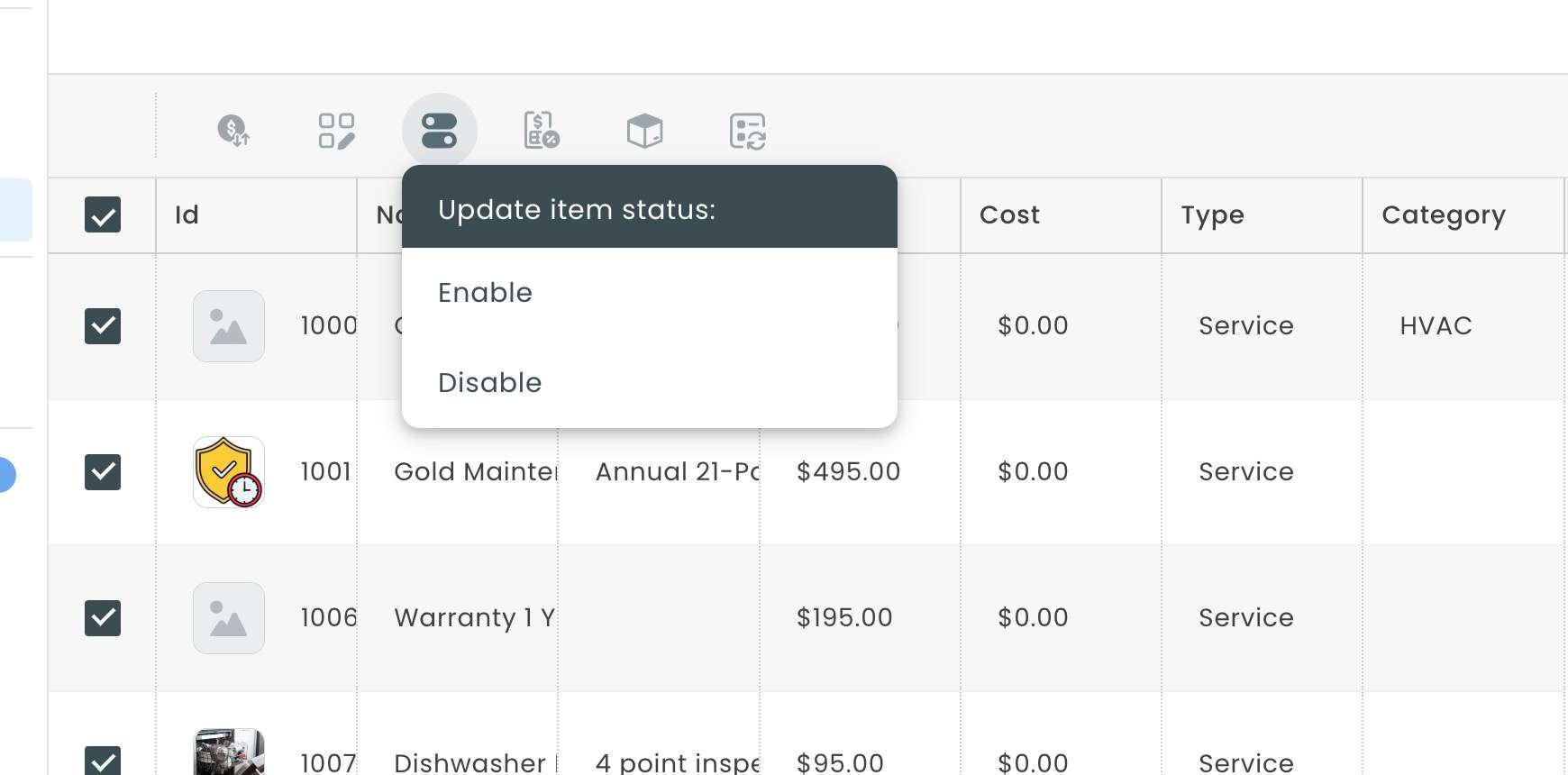Click the bulk price update dollar icon

pyautogui.click(x=234, y=131)
